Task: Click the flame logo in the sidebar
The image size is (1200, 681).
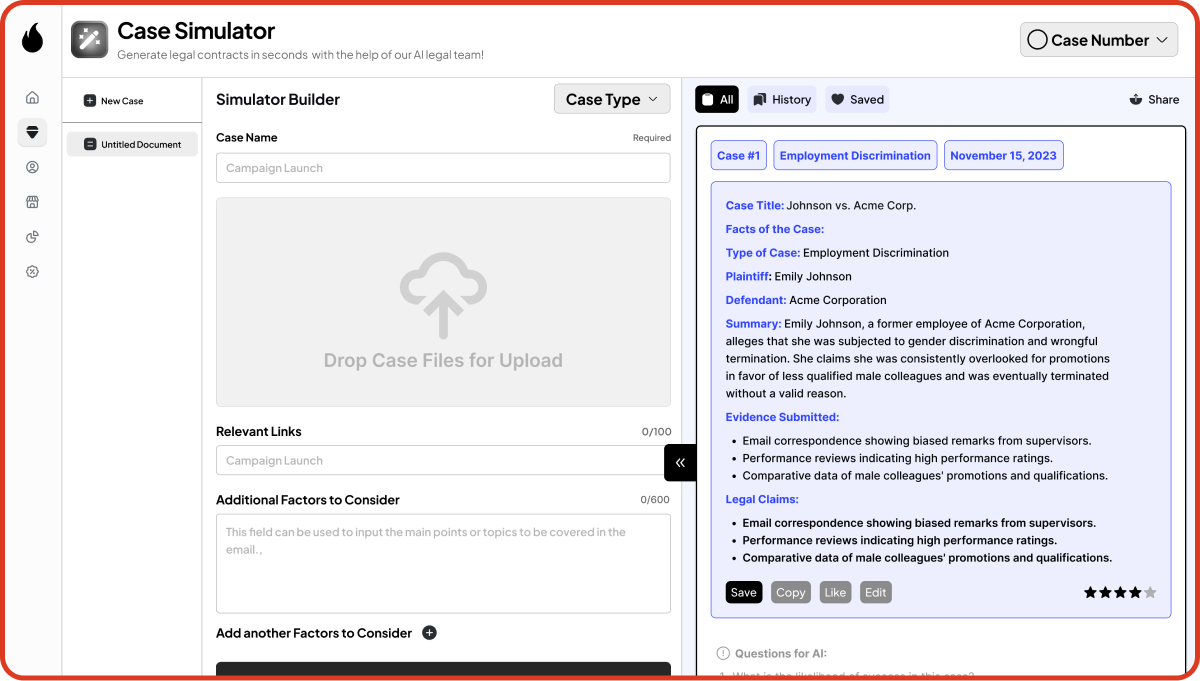Action: point(32,39)
